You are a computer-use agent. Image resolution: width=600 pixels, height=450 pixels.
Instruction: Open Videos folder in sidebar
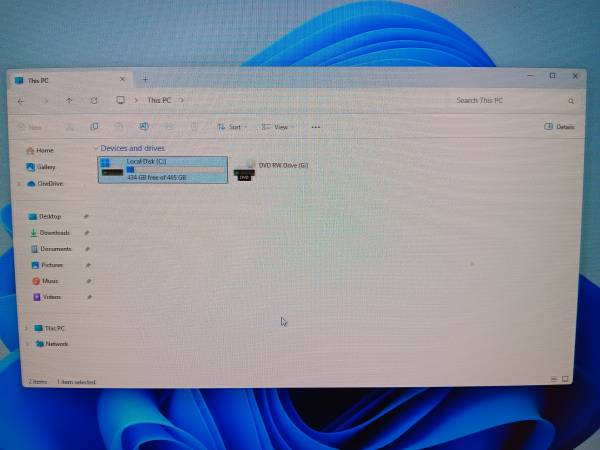click(x=47, y=297)
